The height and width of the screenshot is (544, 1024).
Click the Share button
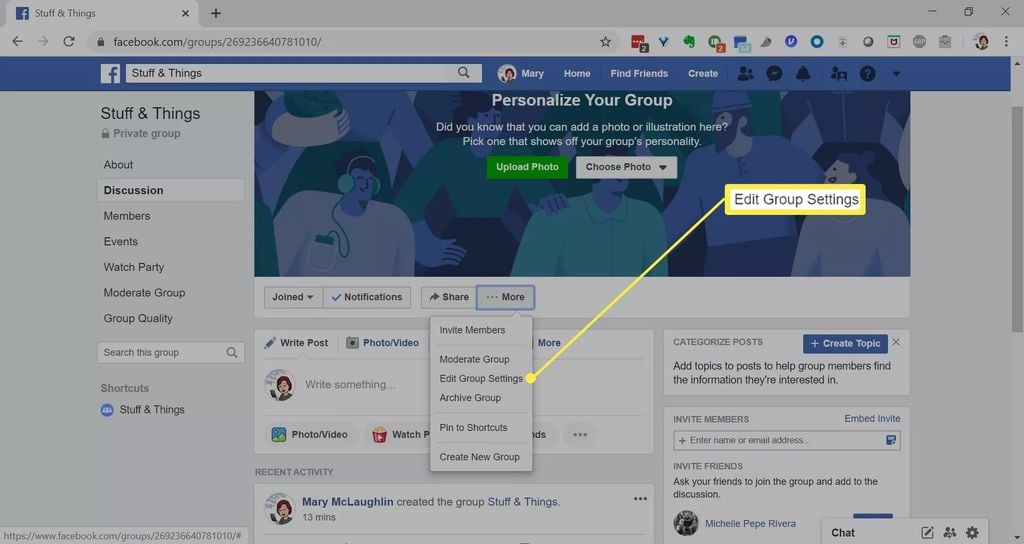click(x=449, y=297)
